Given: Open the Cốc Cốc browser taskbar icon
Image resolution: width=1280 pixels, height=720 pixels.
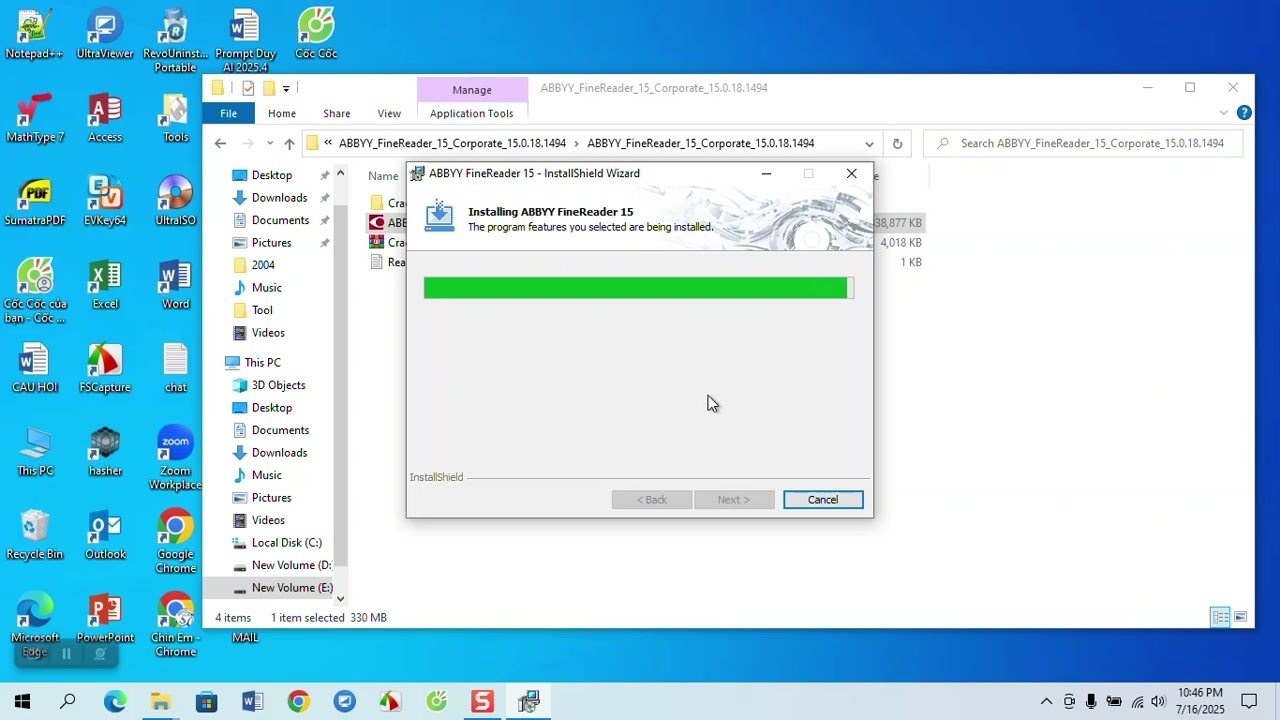Looking at the screenshot, I should pyautogui.click(x=436, y=702).
